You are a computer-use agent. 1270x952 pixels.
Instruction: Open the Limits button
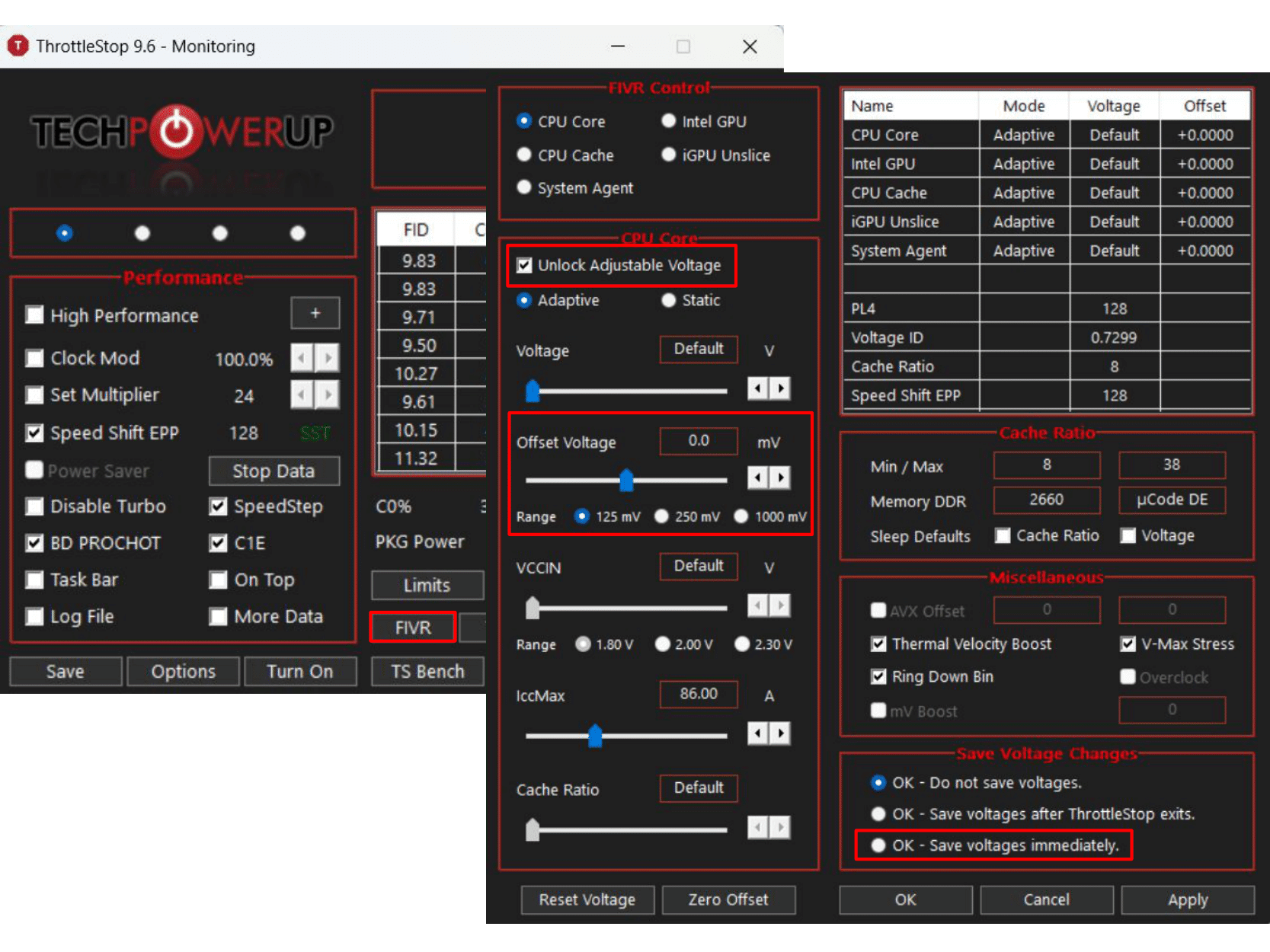[x=427, y=585]
